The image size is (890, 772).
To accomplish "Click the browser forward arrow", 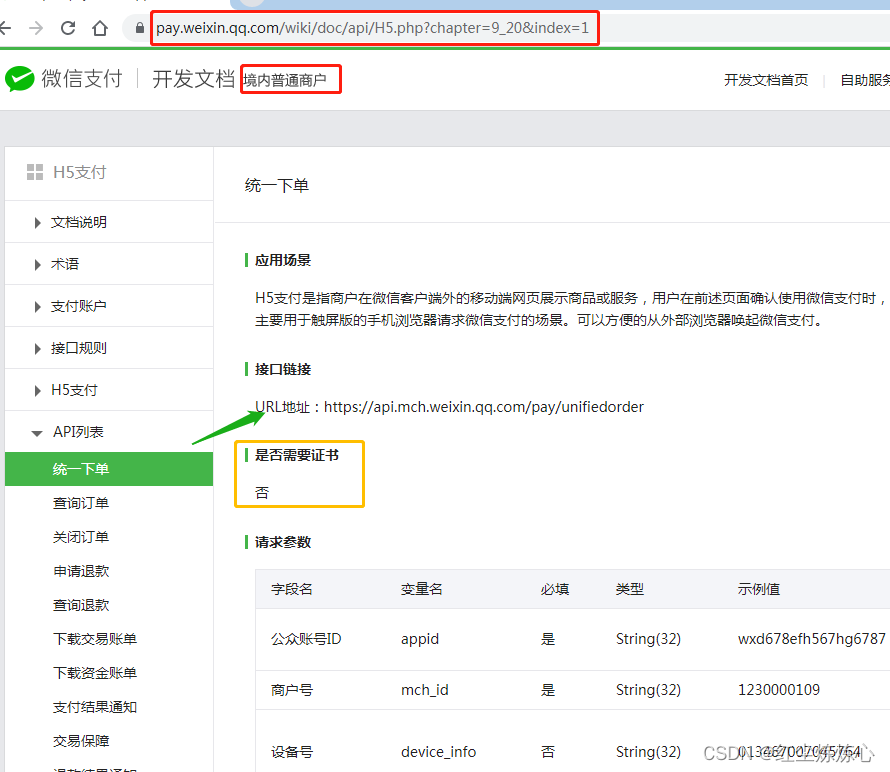I will click(36, 28).
